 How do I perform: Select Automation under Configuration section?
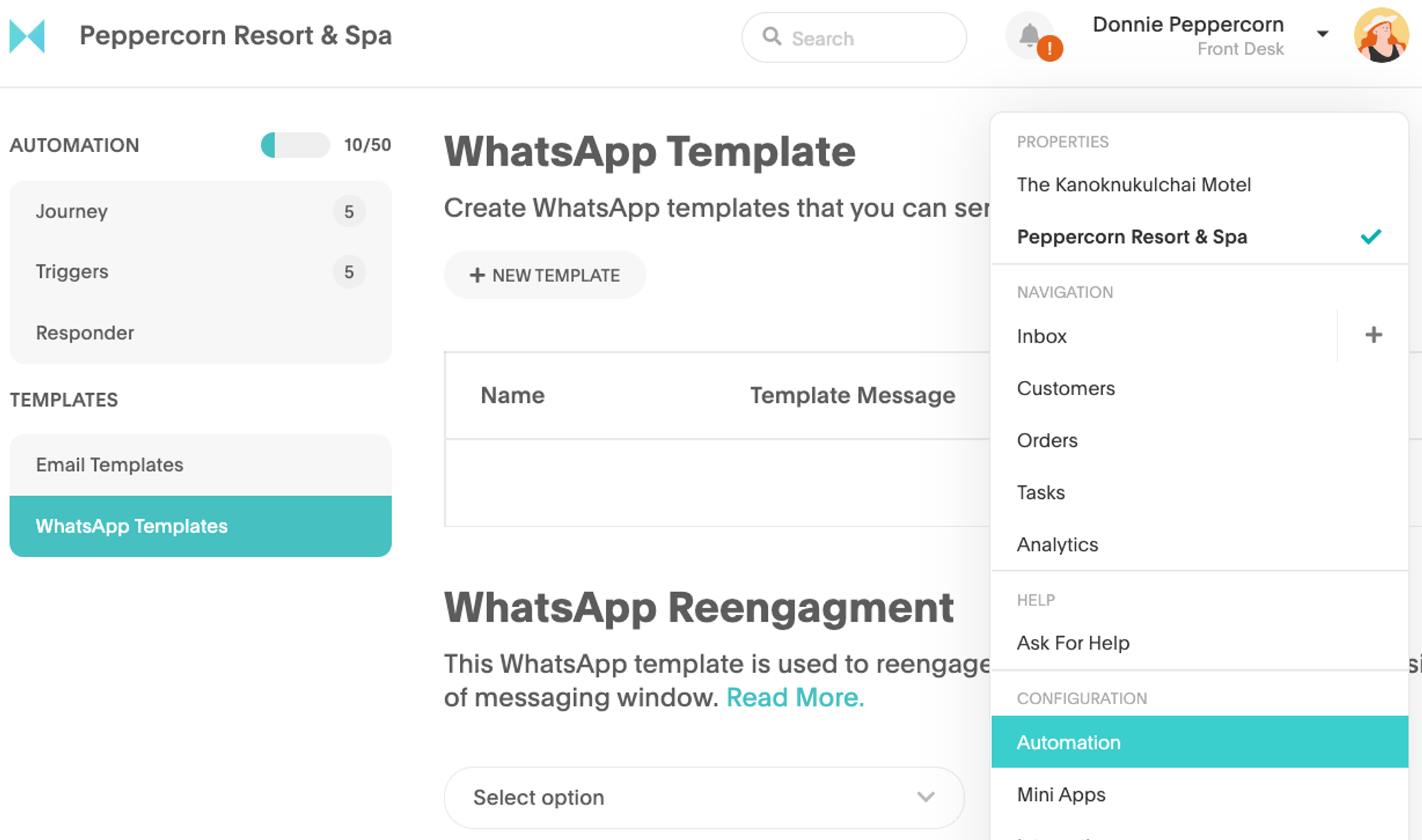1196,741
